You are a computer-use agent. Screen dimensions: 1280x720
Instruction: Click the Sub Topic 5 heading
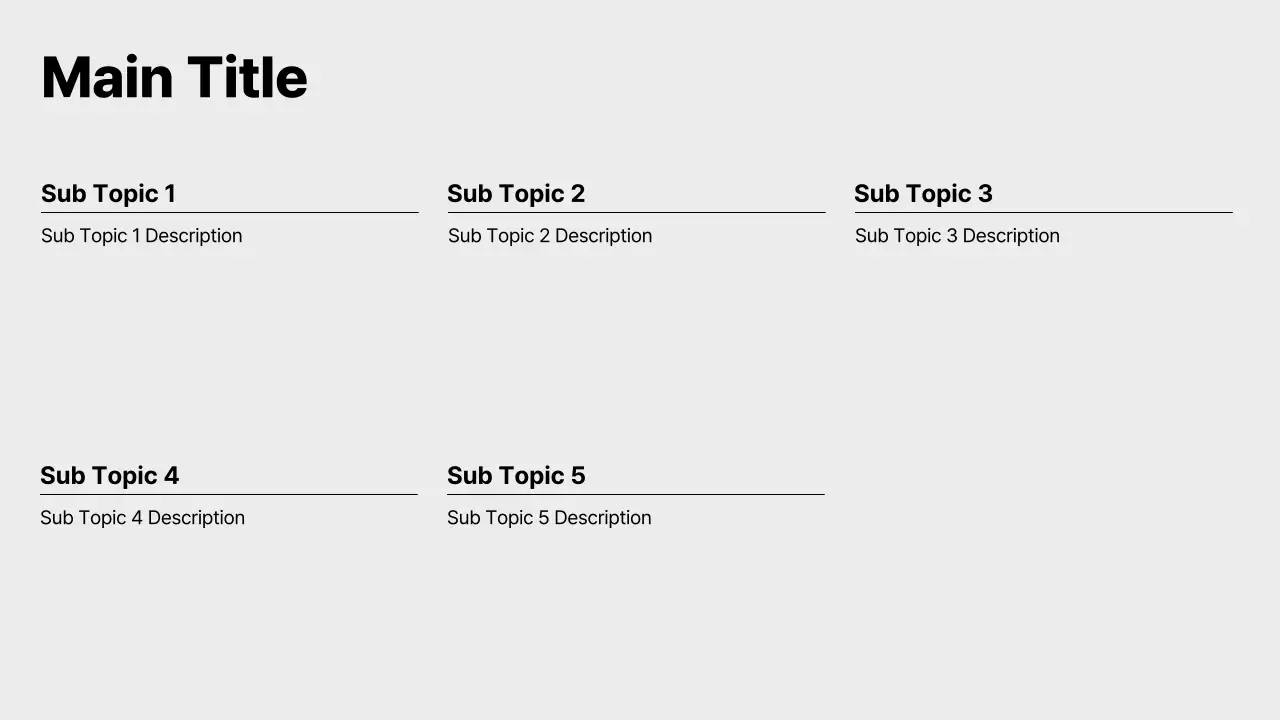(x=516, y=476)
